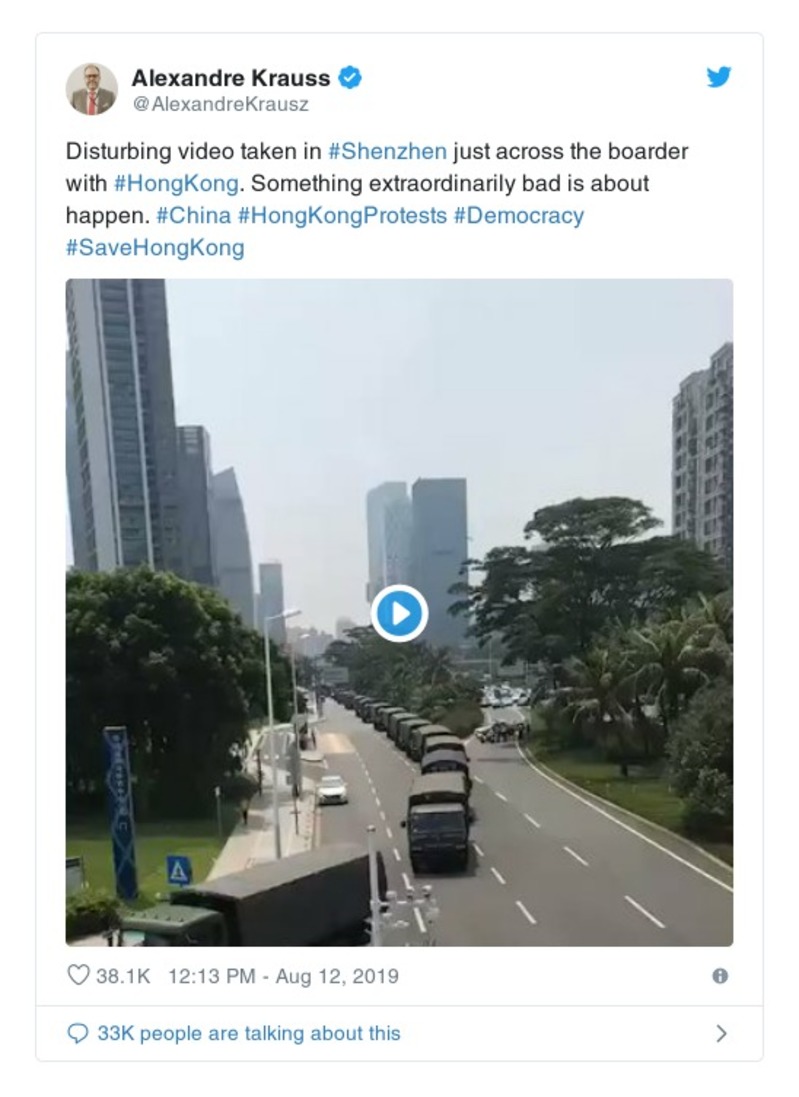Open the @AlexandreKrausz handle
This screenshot has height=1097, width=799.
coord(220,104)
